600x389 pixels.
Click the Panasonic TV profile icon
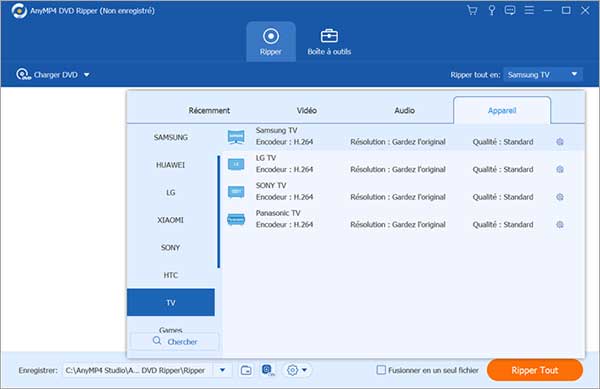pos(236,219)
